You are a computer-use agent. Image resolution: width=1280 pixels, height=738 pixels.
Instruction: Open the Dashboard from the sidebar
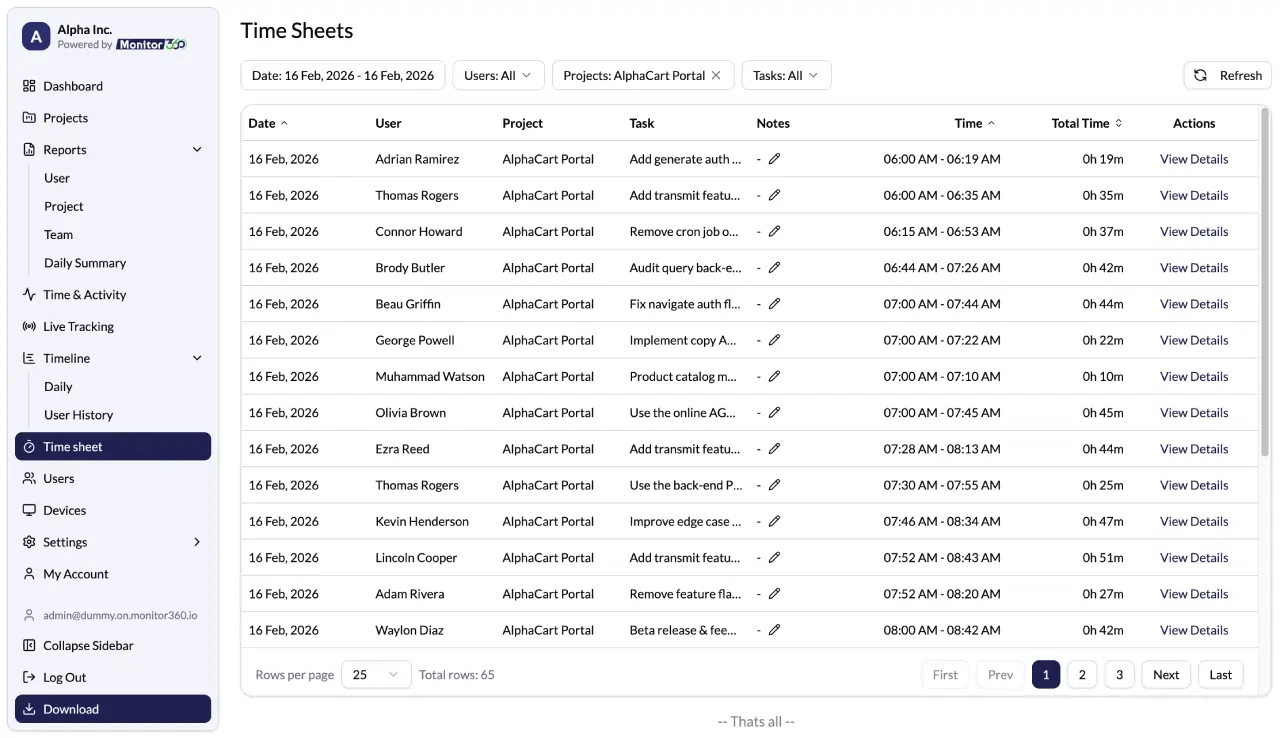click(30, 85)
